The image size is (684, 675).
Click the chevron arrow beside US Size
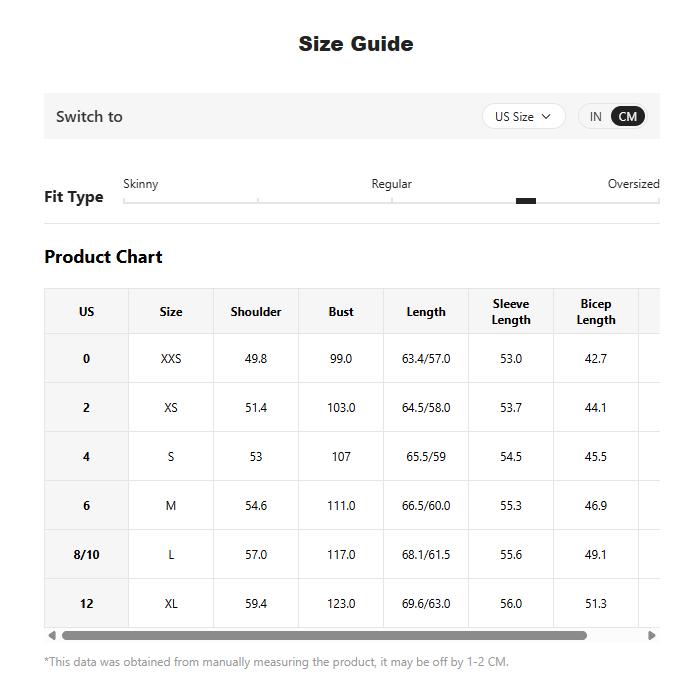point(546,116)
